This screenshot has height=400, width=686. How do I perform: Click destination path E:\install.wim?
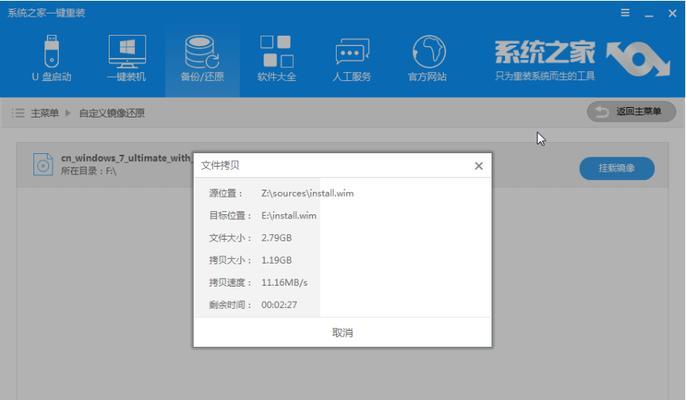point(289,216)
